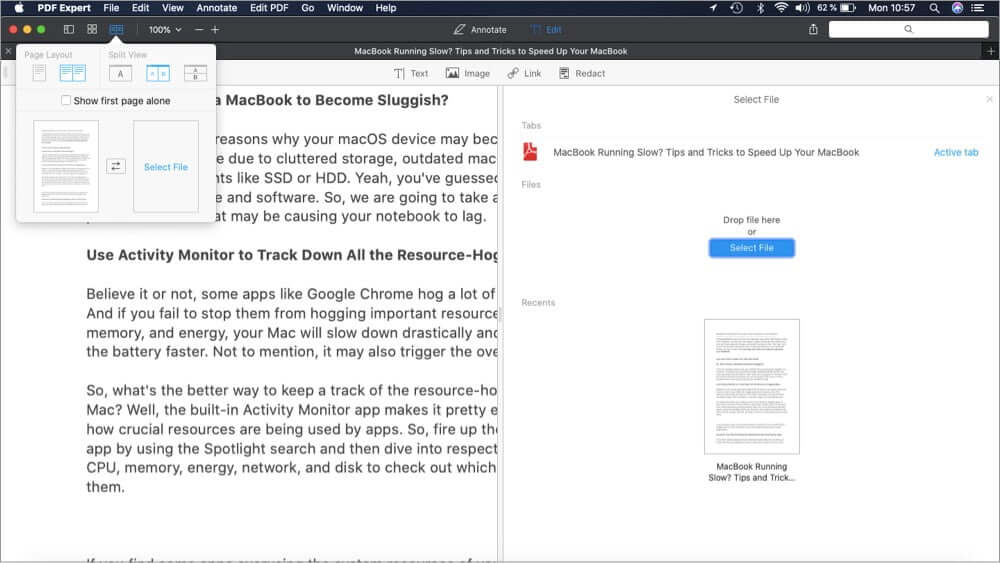Image resolution: width=1000 pixels, height=563 pixels.
Task: Enable Show first page alone
Action: pyautogui.click(x=66, y=101)
